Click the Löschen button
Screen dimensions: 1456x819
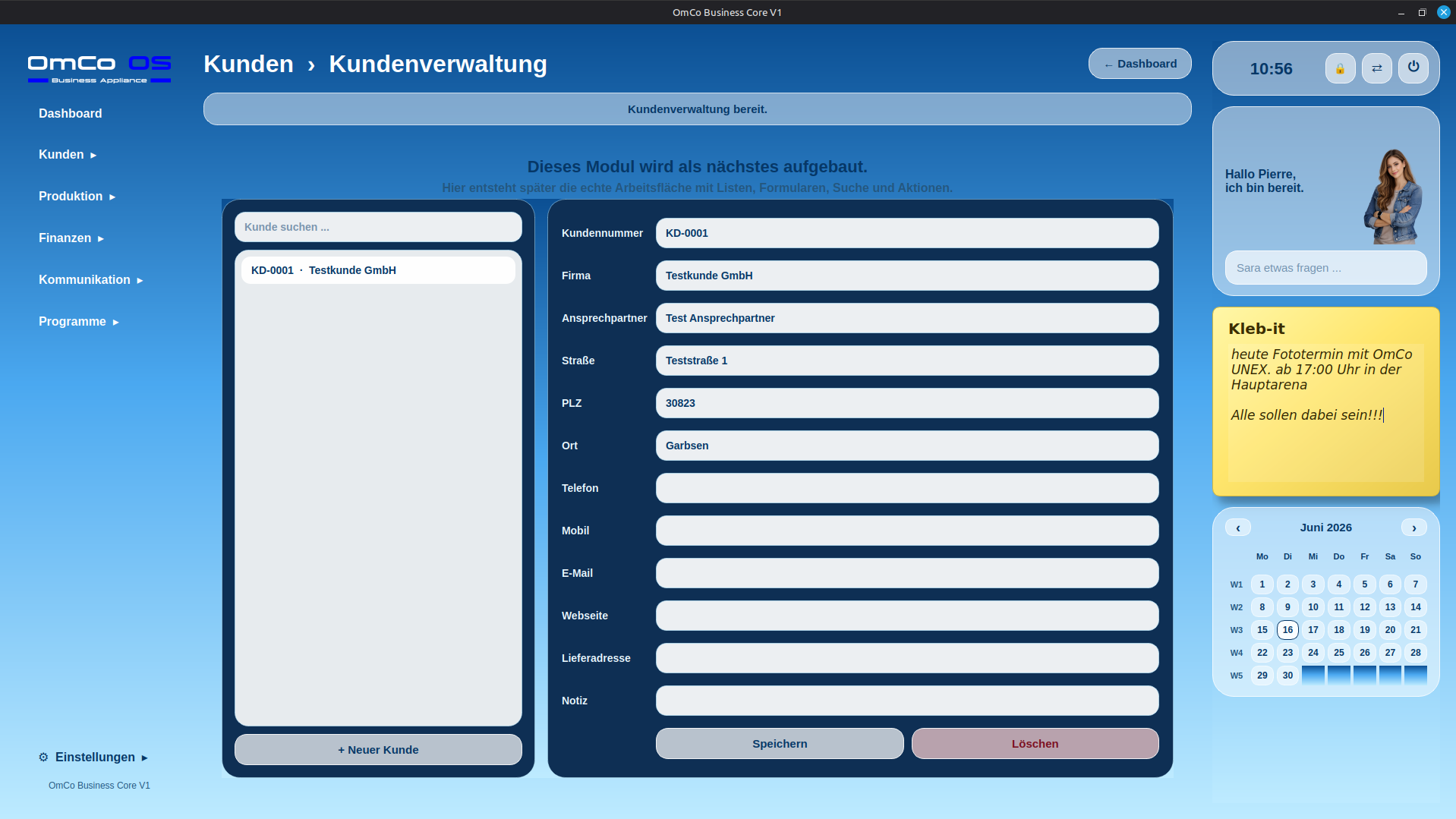(x=1035, y=744)
